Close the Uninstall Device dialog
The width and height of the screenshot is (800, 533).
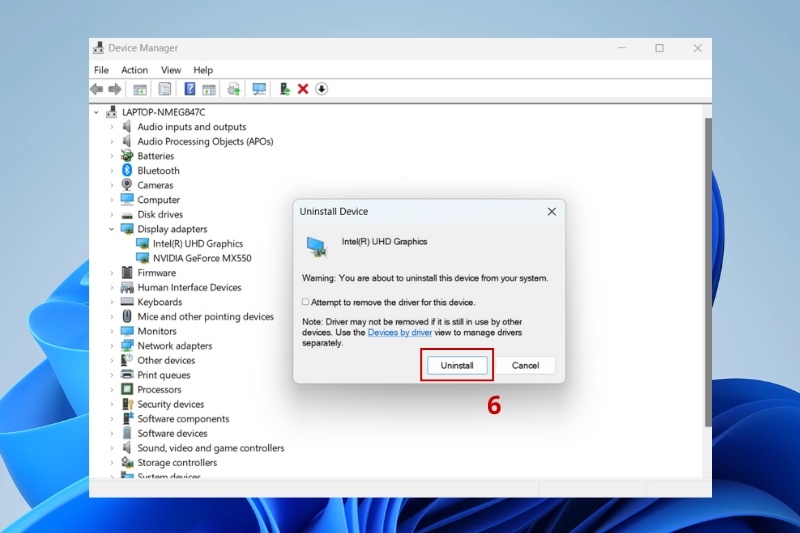pos(552,211)
